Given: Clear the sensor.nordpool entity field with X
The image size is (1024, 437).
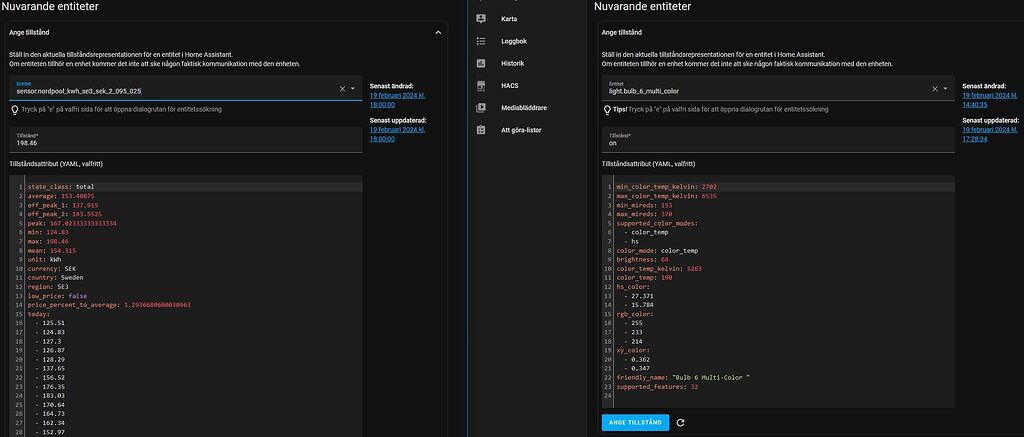Looking at the screenshot, I should coord(341,89).
